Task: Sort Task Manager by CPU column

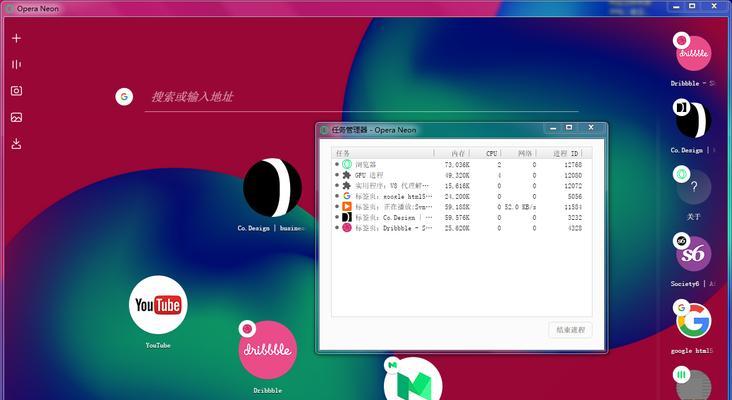Action: pos(486,153)
